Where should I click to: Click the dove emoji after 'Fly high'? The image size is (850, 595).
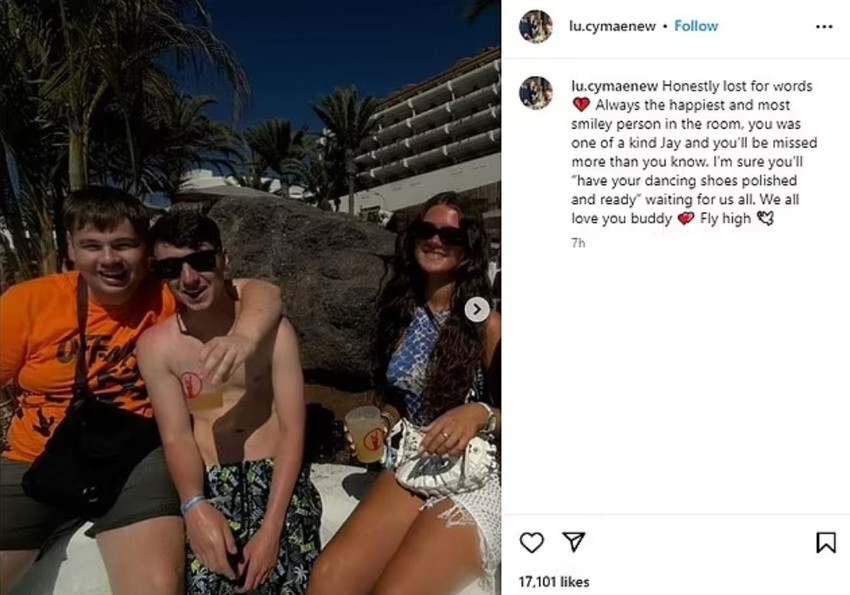pyautogui.click(x=765, y=218)
